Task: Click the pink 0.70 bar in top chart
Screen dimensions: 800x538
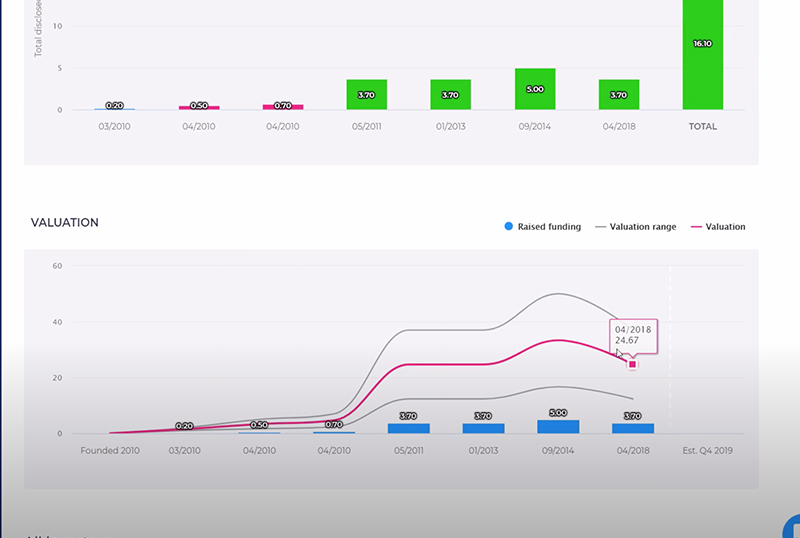Action: 283,106
